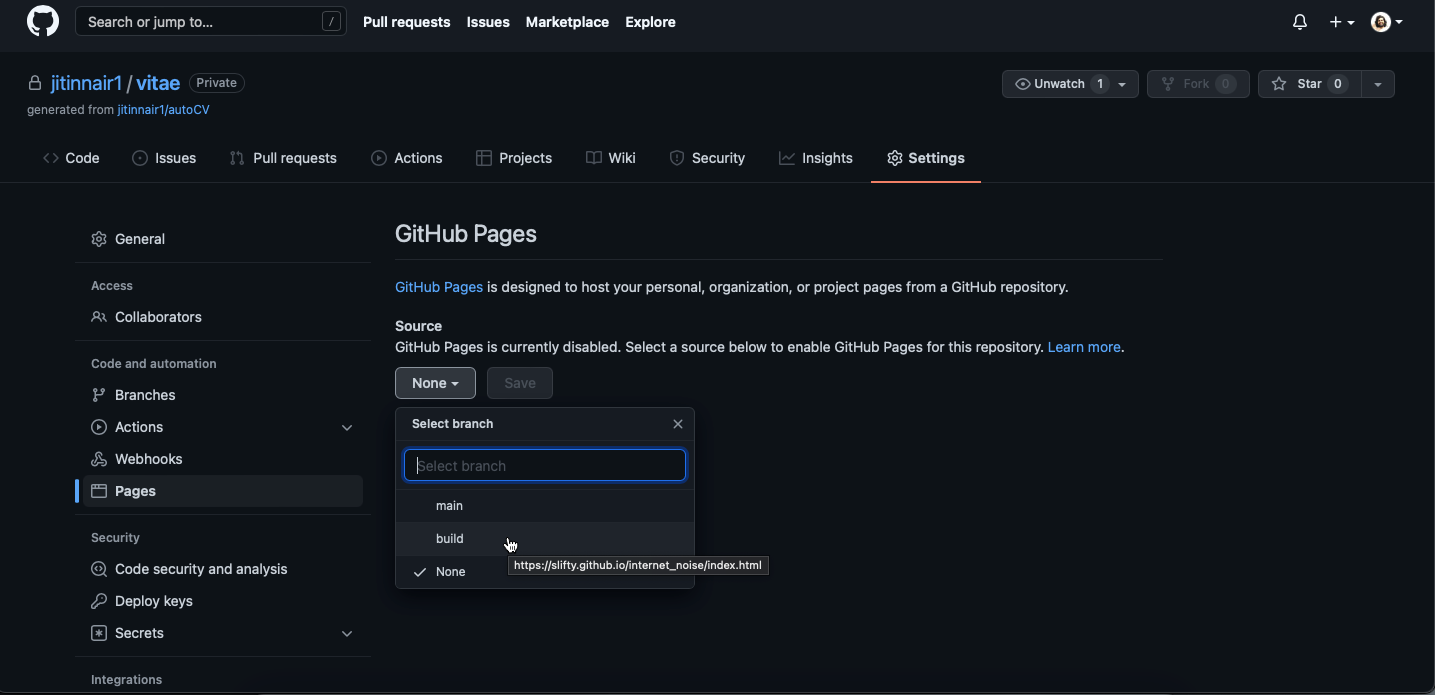Open the GitHub home logo
The height and width of the screenshot is (695, 1435).
43,22
